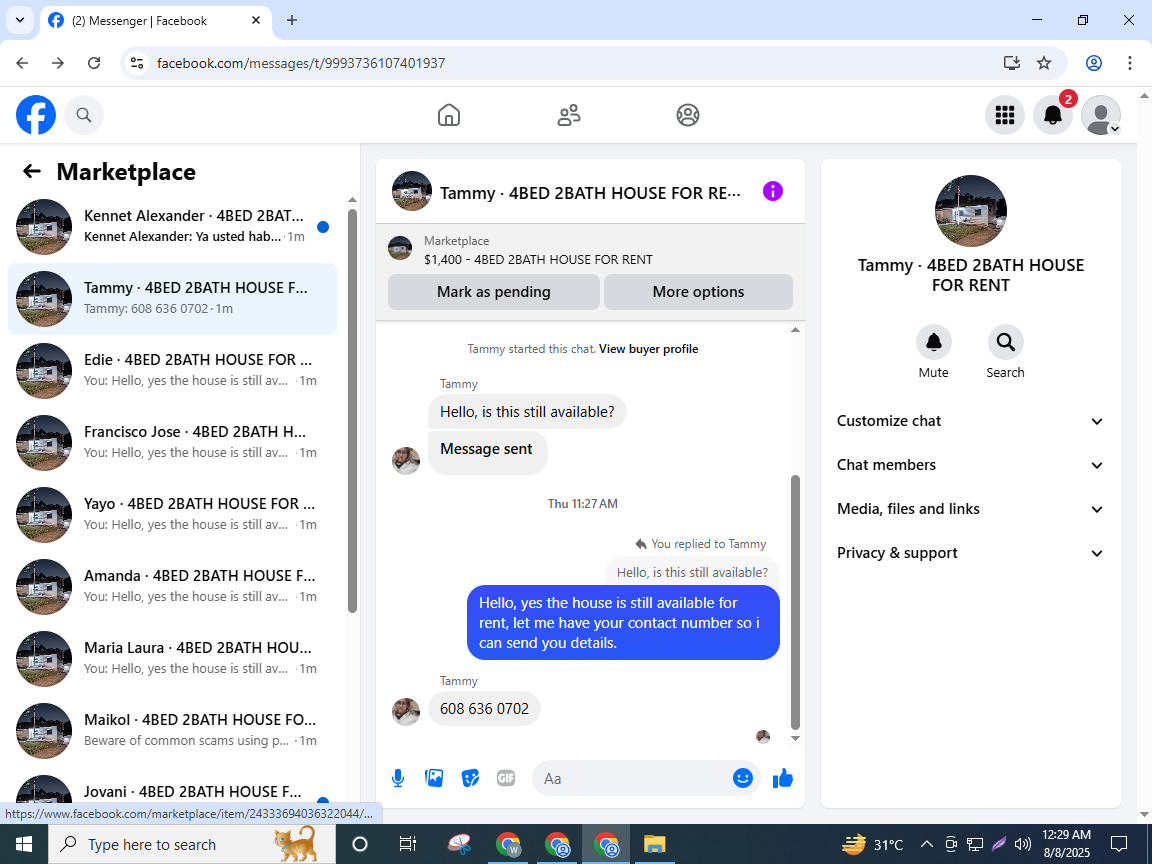Image resolution: width=1152 pixels, height=864 pixels.
Task: Open the Chrome profile icon
Action: pyautogui.click(x=1094, y=63)
